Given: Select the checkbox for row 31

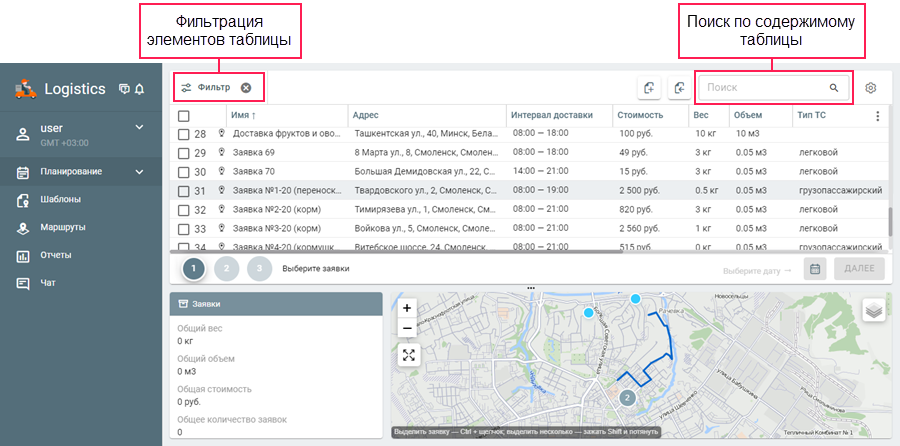Looking at the screenshot, I should pos(183,191).
